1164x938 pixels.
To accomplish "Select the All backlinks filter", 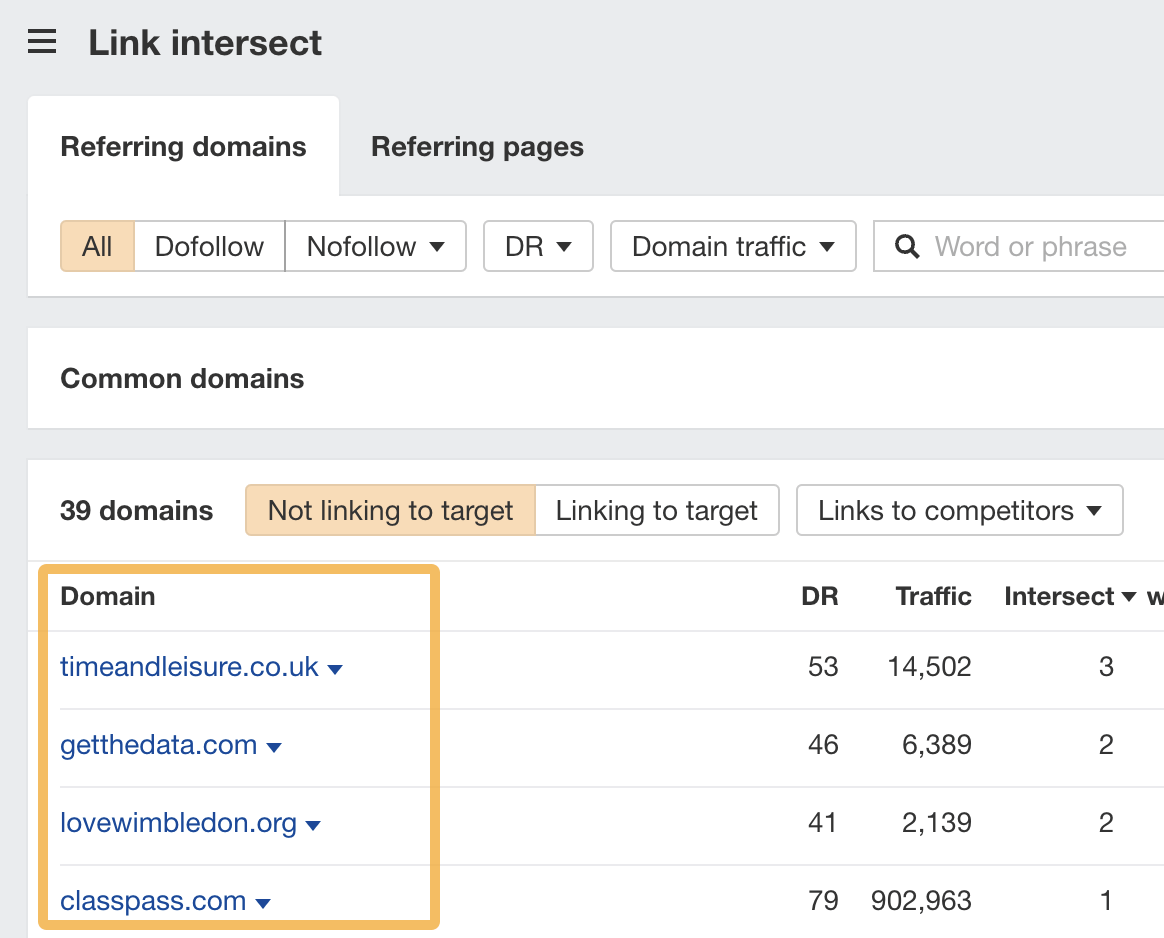I will click(x=96, y=246).
